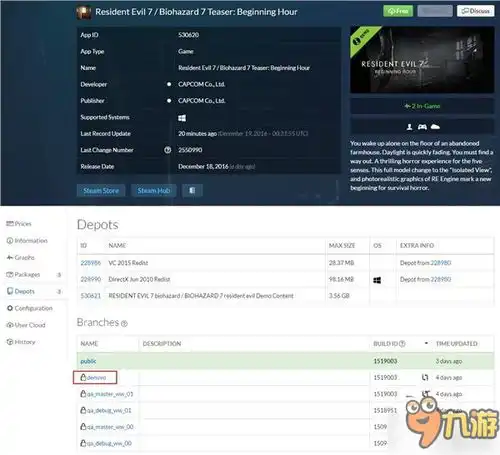Click the Windows OS icon in DirectX depot row
Screen dimensions: 500x455
coord(377,280)
